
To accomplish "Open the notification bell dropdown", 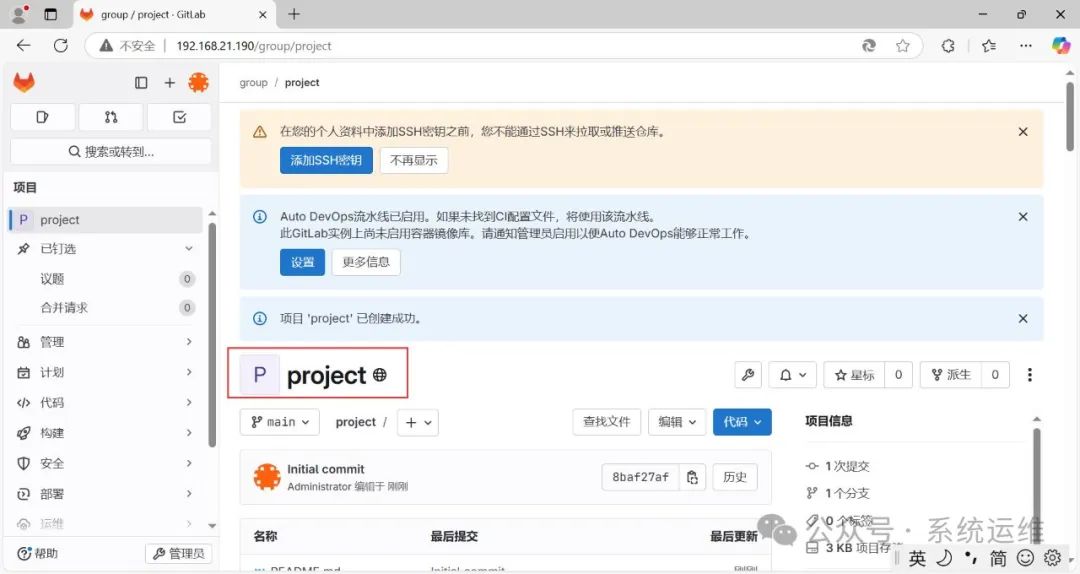I will (792, 375).
